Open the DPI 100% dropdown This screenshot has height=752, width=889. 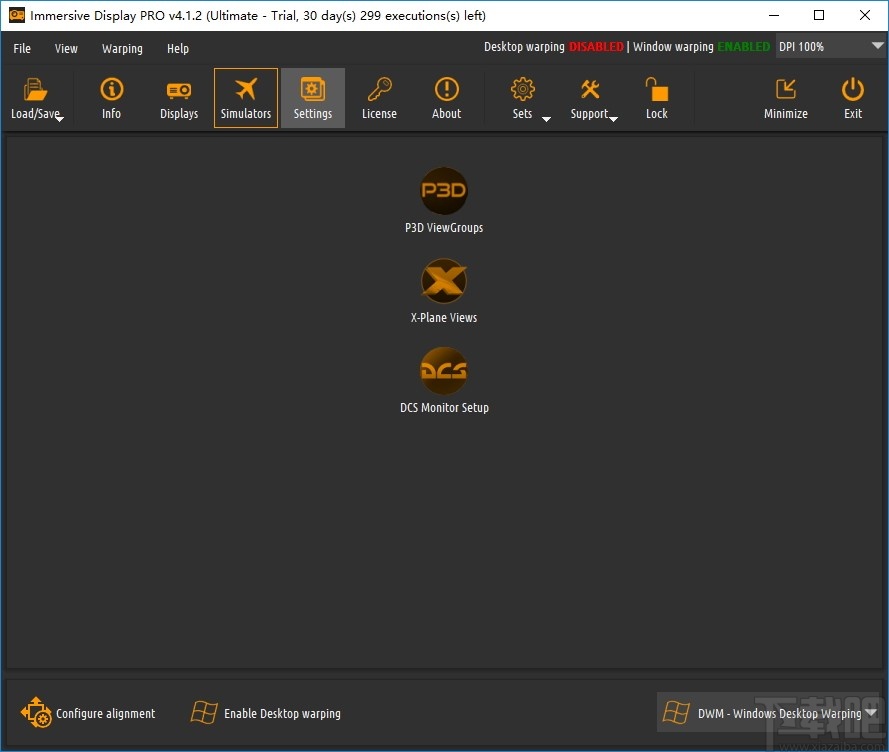tap(829, 47)
